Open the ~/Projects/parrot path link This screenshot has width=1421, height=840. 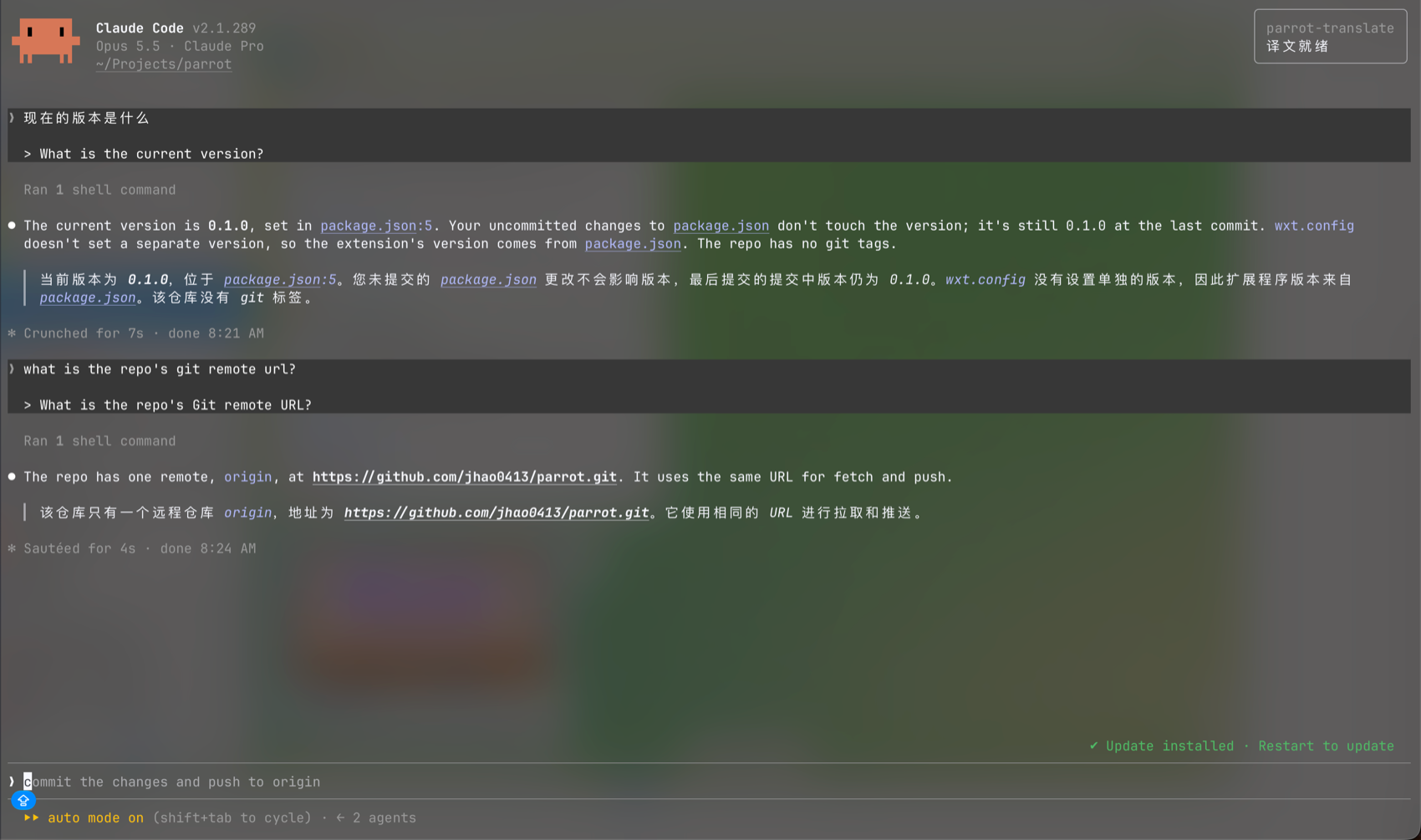(164, 64)
